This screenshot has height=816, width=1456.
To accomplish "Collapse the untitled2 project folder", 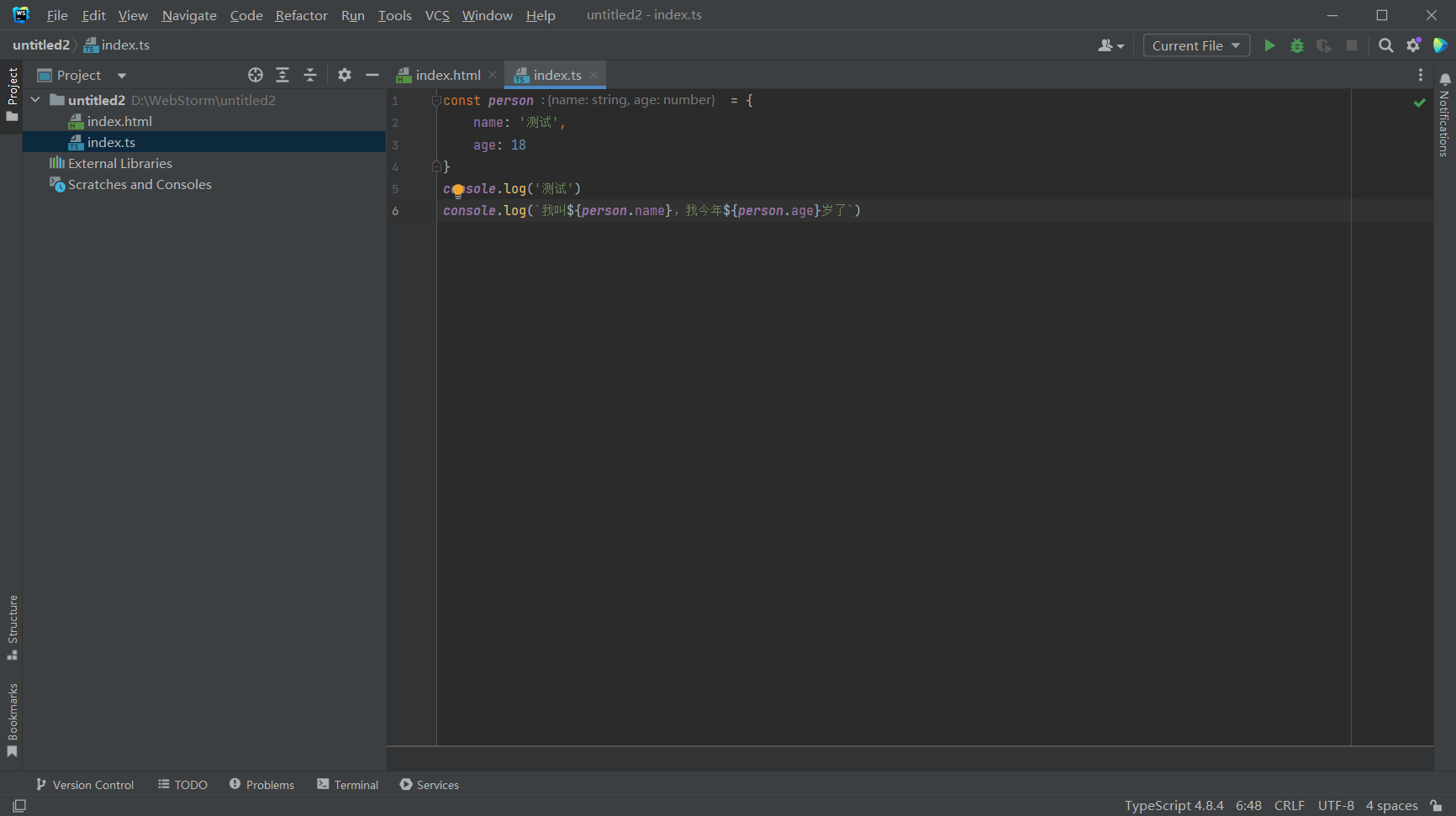I will pos(34,99).
